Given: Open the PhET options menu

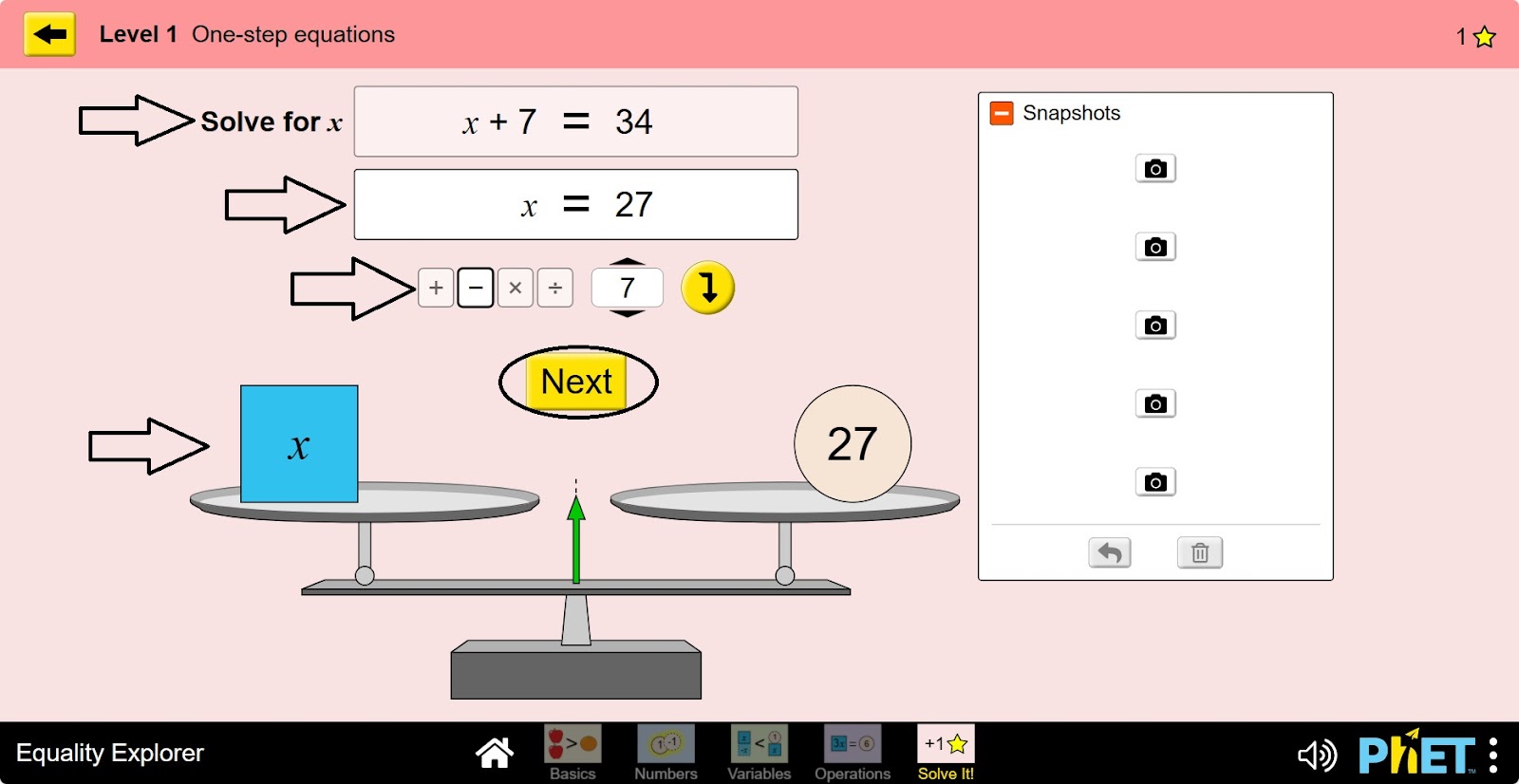Looking at the screenshot, I should (x=1493, y=756).
